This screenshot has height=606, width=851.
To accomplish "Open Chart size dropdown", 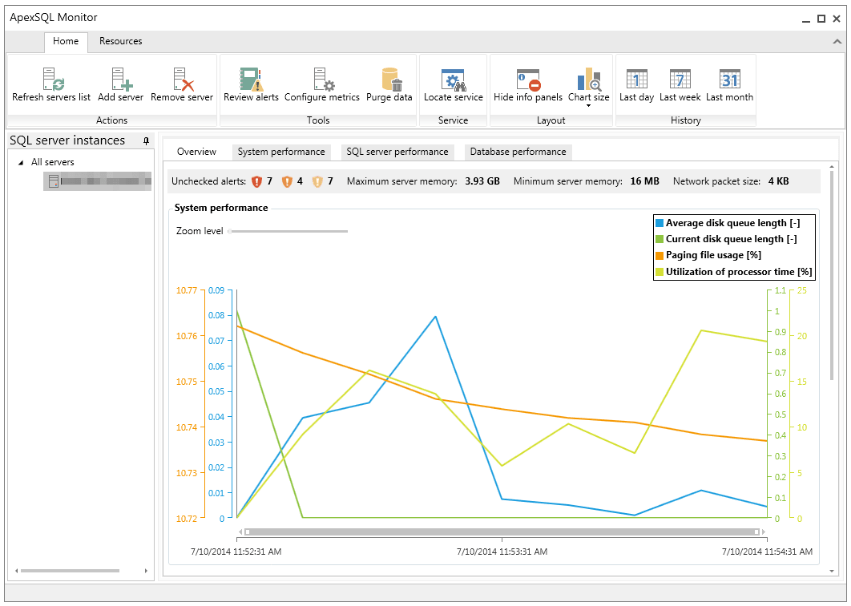I will pos(589,86).
